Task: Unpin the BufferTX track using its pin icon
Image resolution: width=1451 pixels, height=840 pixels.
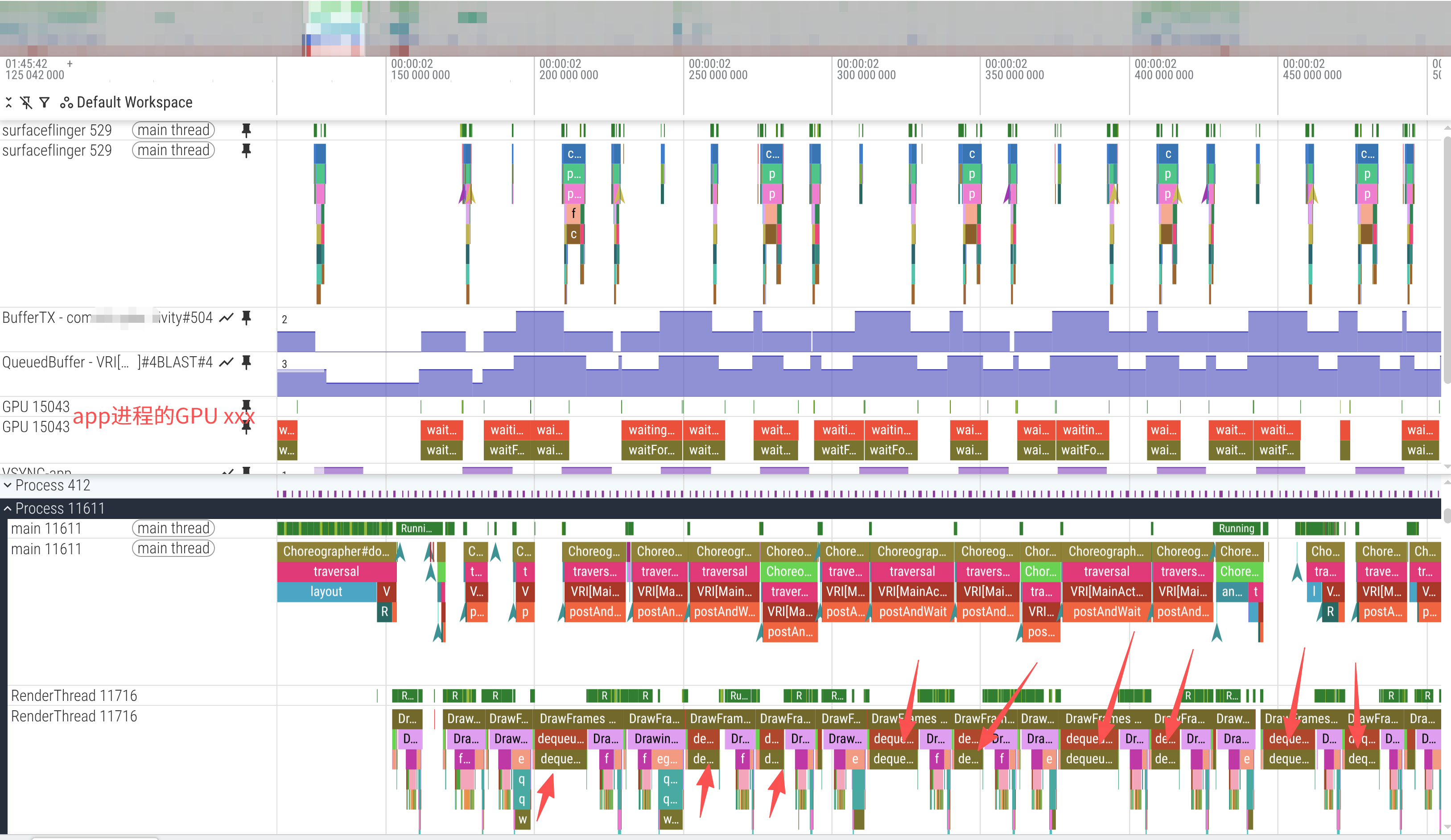Action: click(247, 317)
